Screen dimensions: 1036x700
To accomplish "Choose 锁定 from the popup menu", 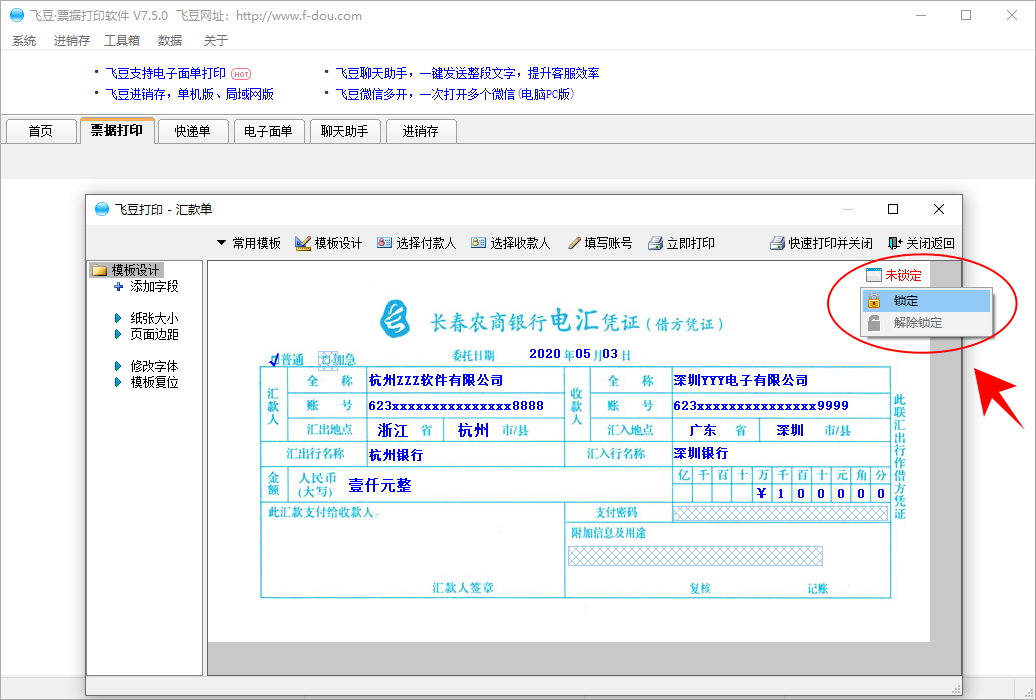I will pyautogui.click(x=926, y=301).
